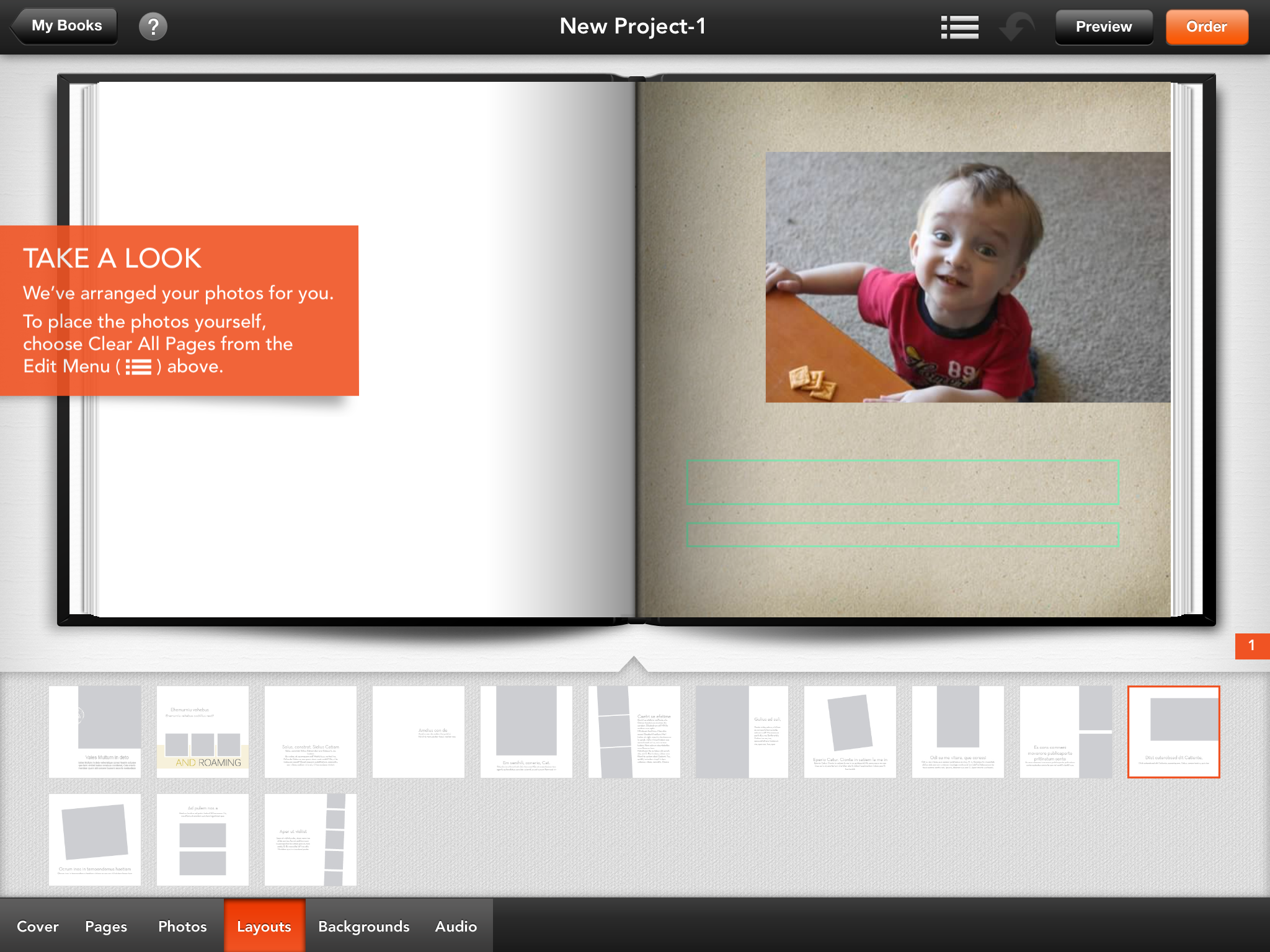Switch to the Photos tab
The width and height of the screenshot is (1270, 952).
click(x=182, y=926)
